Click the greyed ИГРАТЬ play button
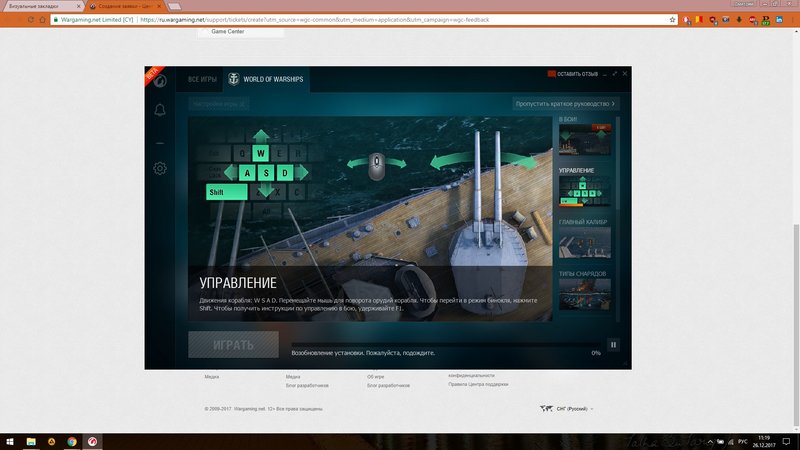Image resolution: width=800 pixels, height=450 pixels. 233,344
